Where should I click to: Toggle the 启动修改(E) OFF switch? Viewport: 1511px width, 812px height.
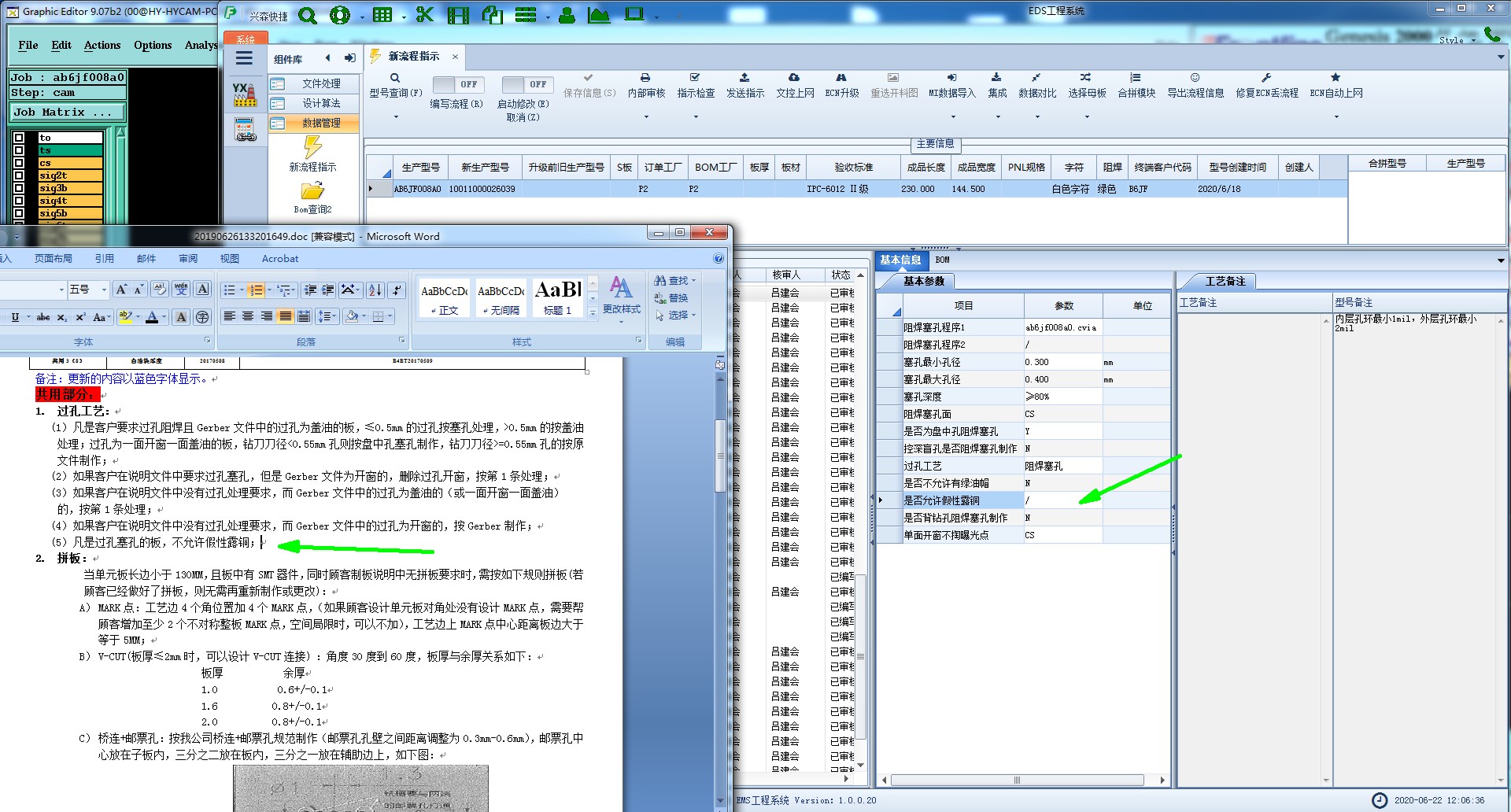(527, 84)
